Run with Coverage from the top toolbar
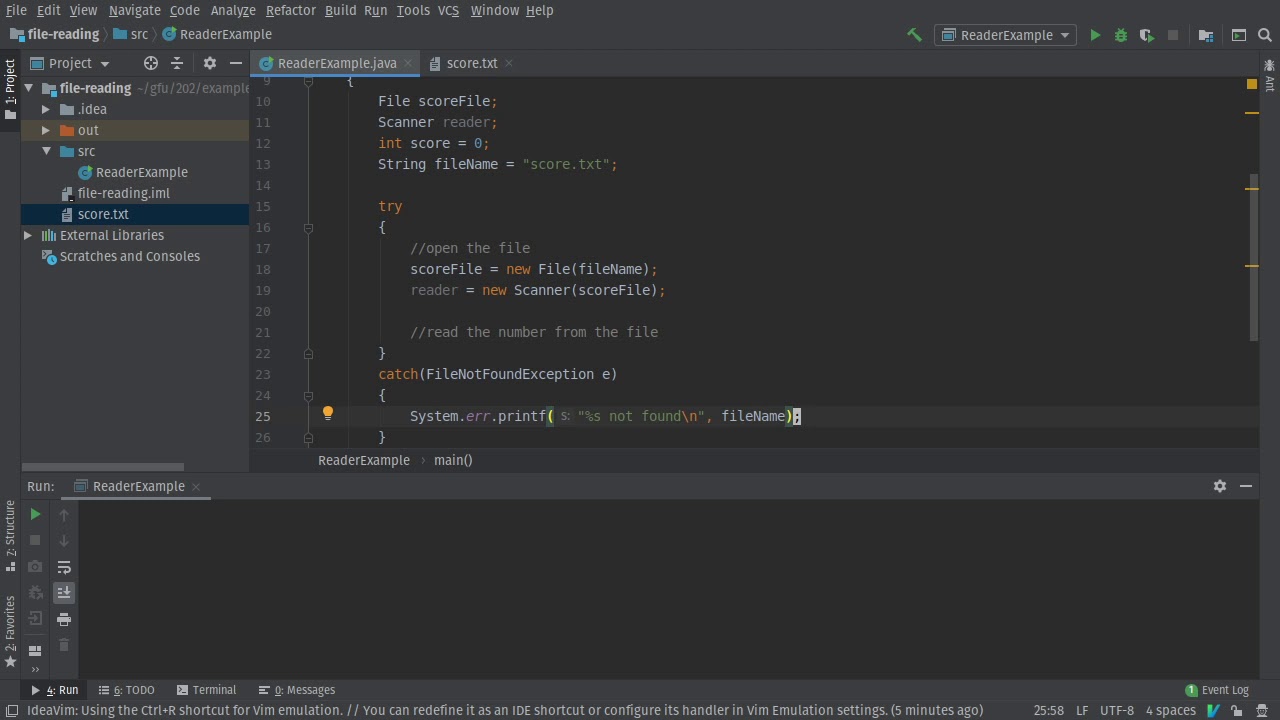 1147,35
